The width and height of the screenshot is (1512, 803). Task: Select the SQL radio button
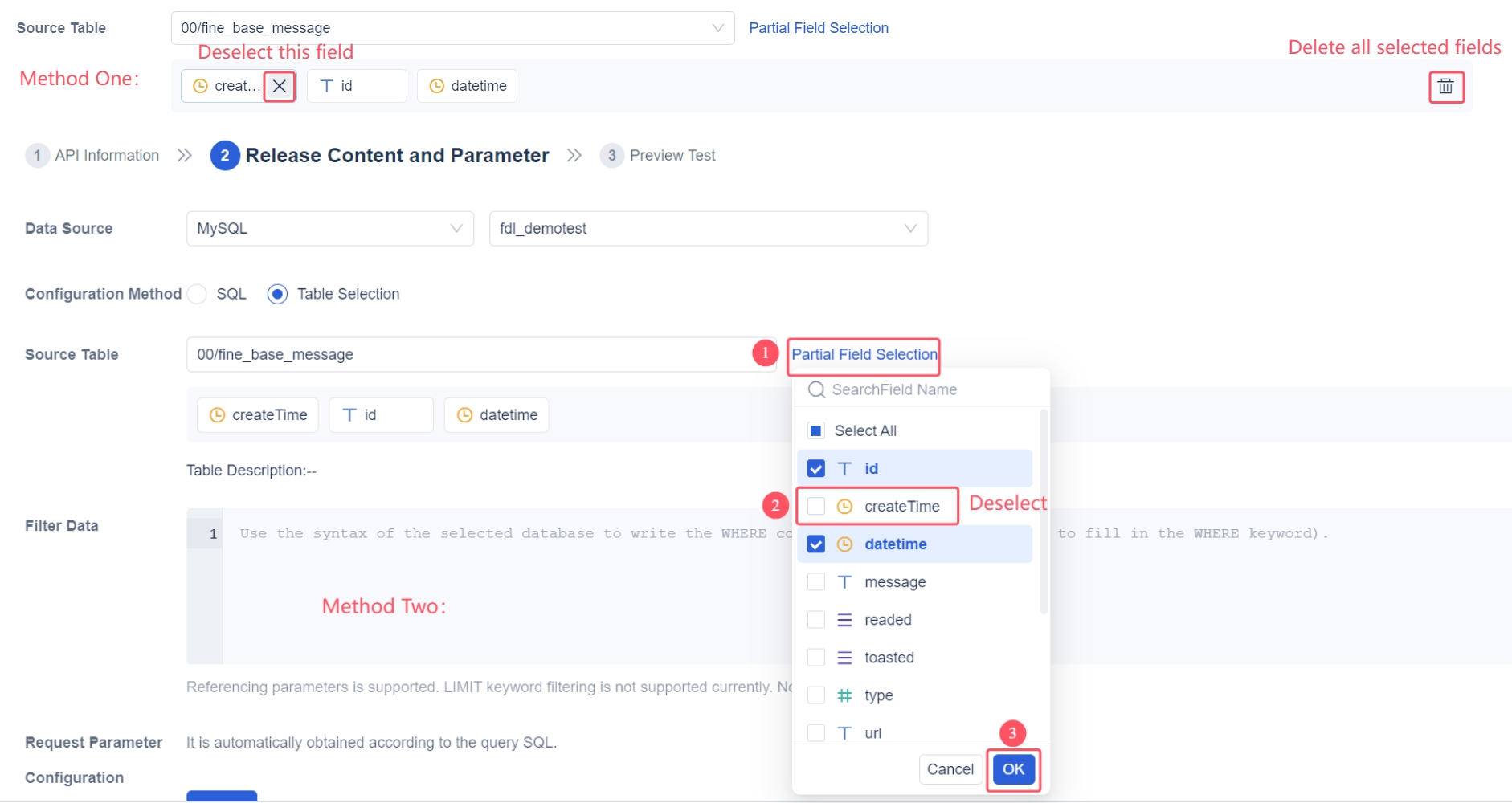197,294
